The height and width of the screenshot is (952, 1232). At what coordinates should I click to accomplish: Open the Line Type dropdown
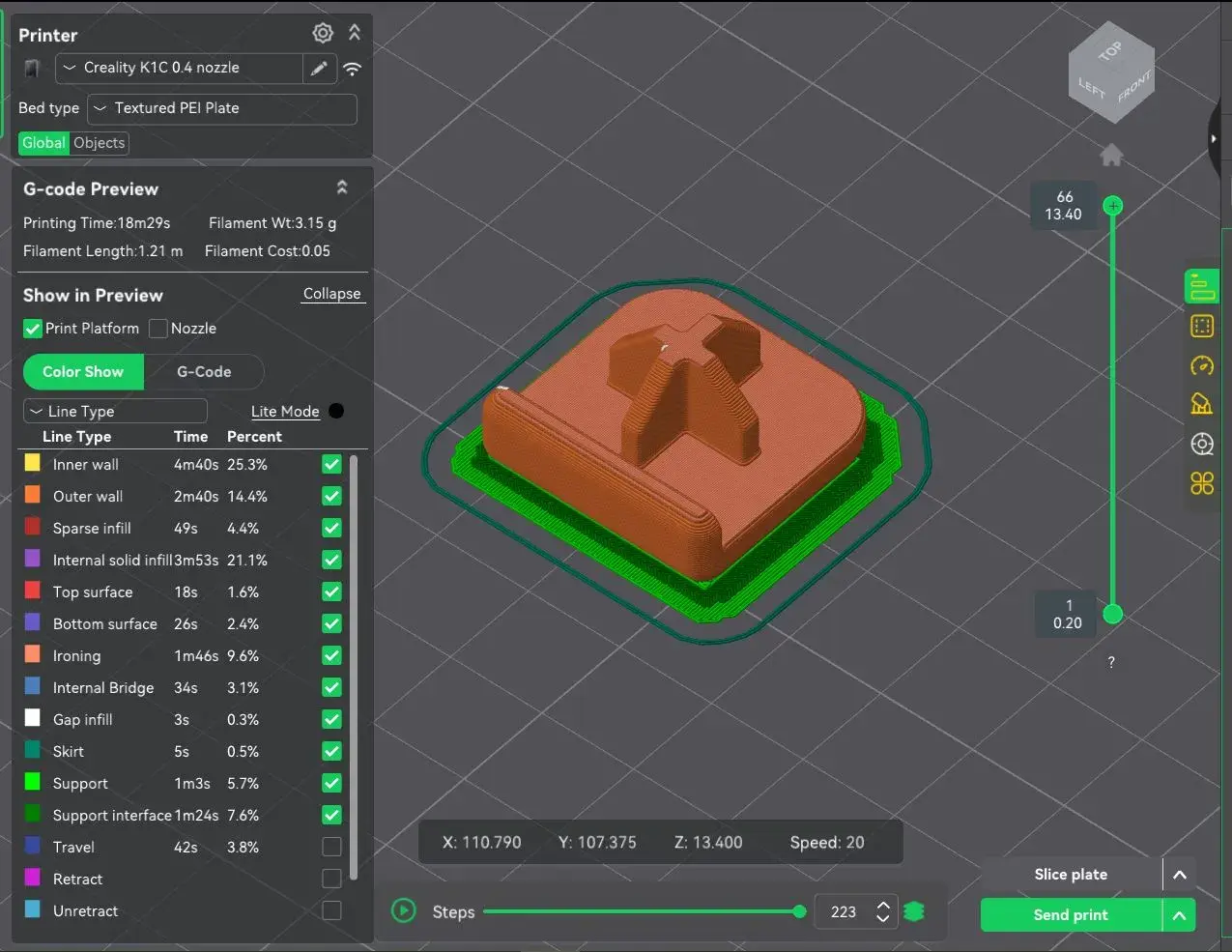pyautogui.click(x=115, y=412)
